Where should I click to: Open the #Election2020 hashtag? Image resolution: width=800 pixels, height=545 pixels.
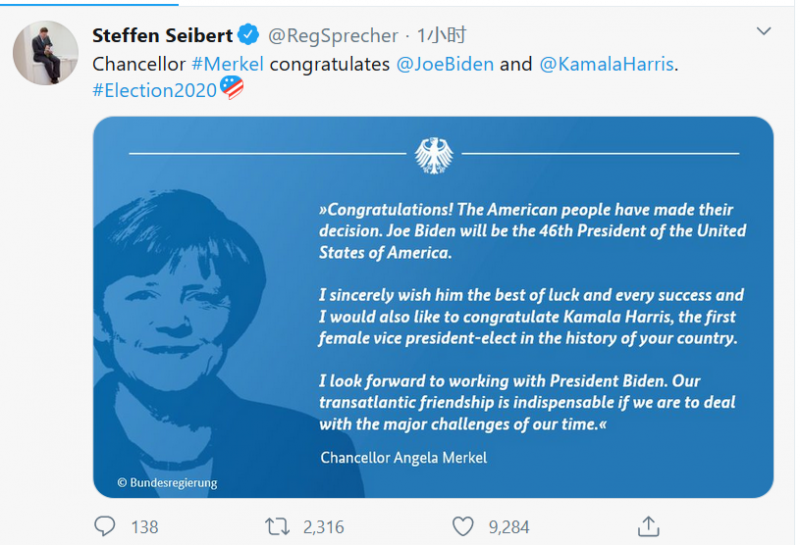click(155, 90)
